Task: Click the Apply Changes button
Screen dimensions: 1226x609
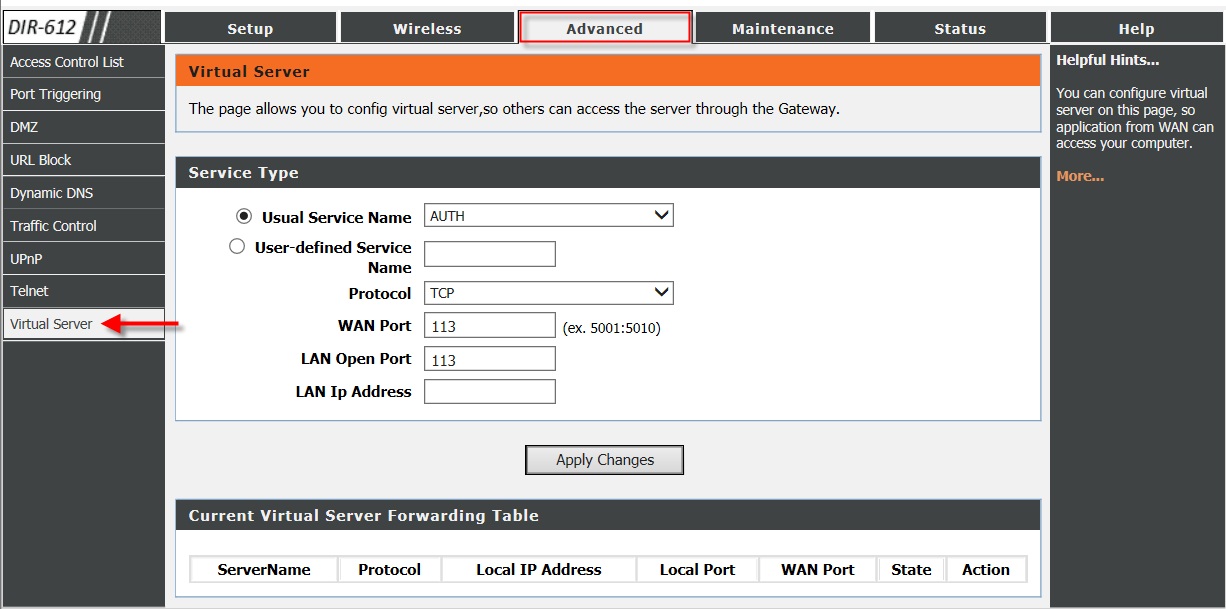Action: 604,460
